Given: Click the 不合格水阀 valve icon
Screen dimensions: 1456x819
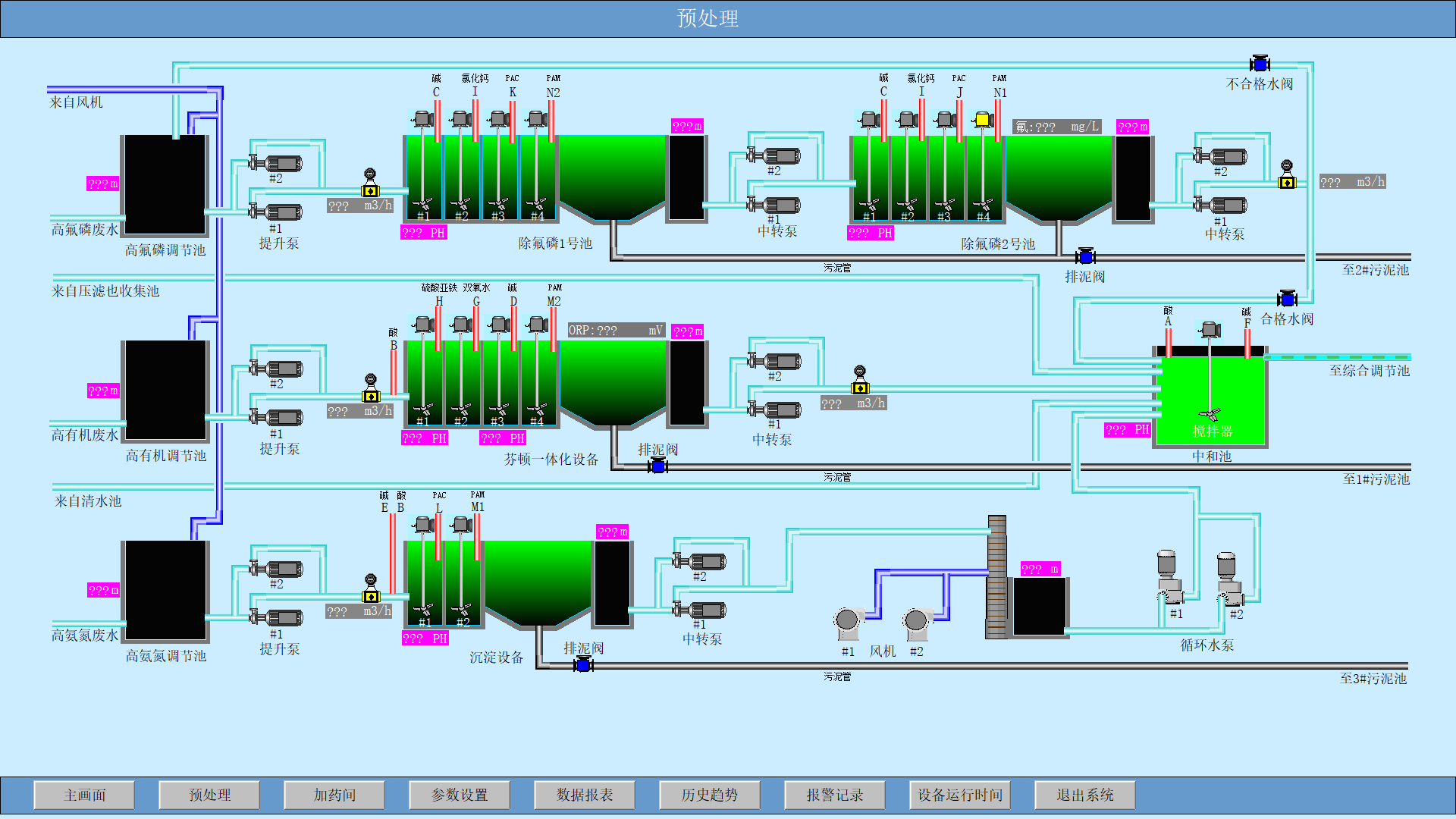Looking at the screenshot, I should (x=1260, y=64).
